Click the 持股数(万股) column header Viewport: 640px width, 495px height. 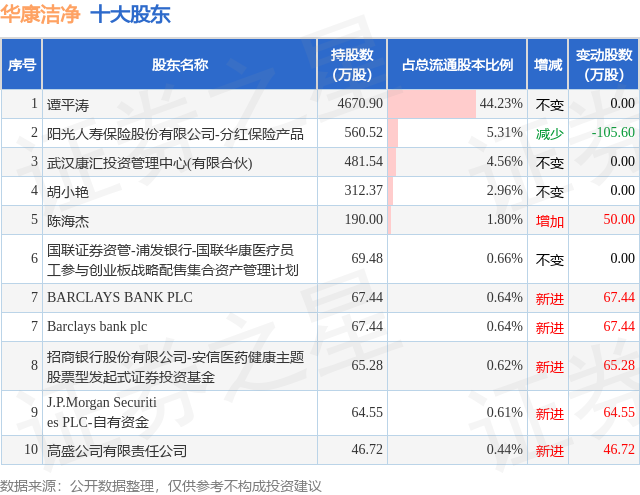click(352, 64)
